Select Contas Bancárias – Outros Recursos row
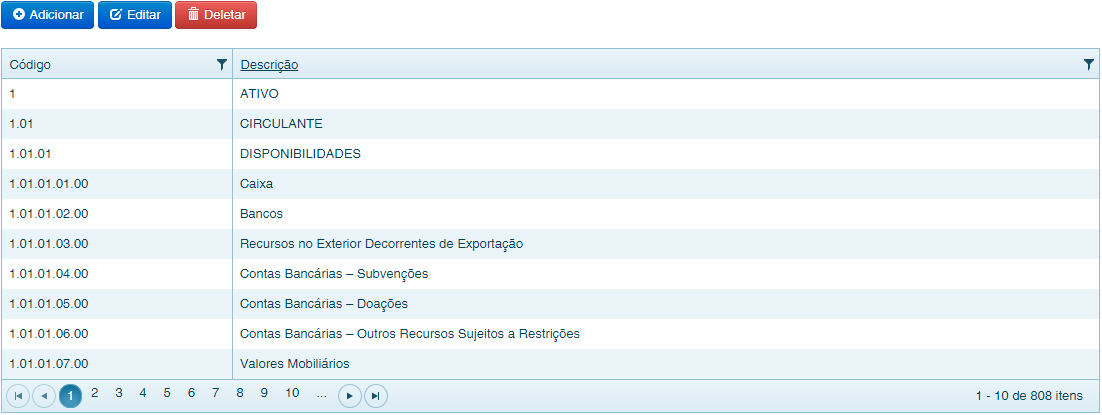This screenshot has width=1102, height=415. (x=550, y=334)
